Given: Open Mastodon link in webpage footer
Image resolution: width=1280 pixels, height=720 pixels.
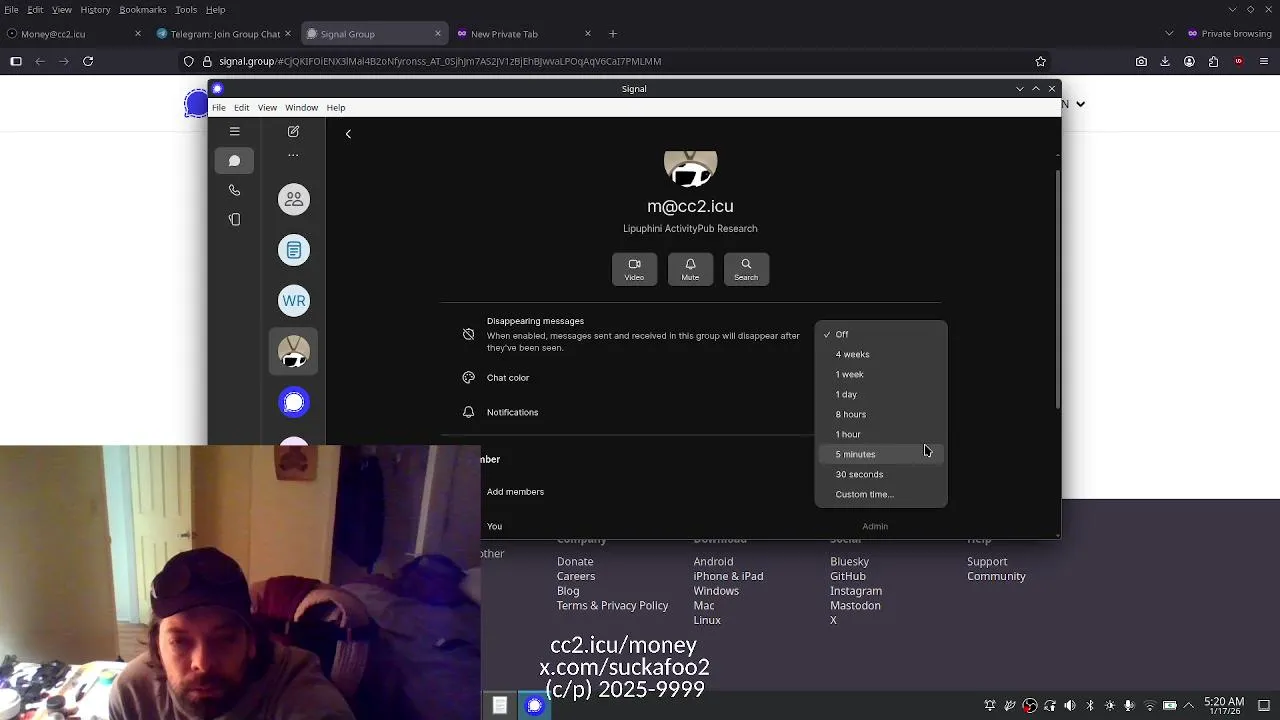Looking at the screenshot, I should (x=855, y=605).
